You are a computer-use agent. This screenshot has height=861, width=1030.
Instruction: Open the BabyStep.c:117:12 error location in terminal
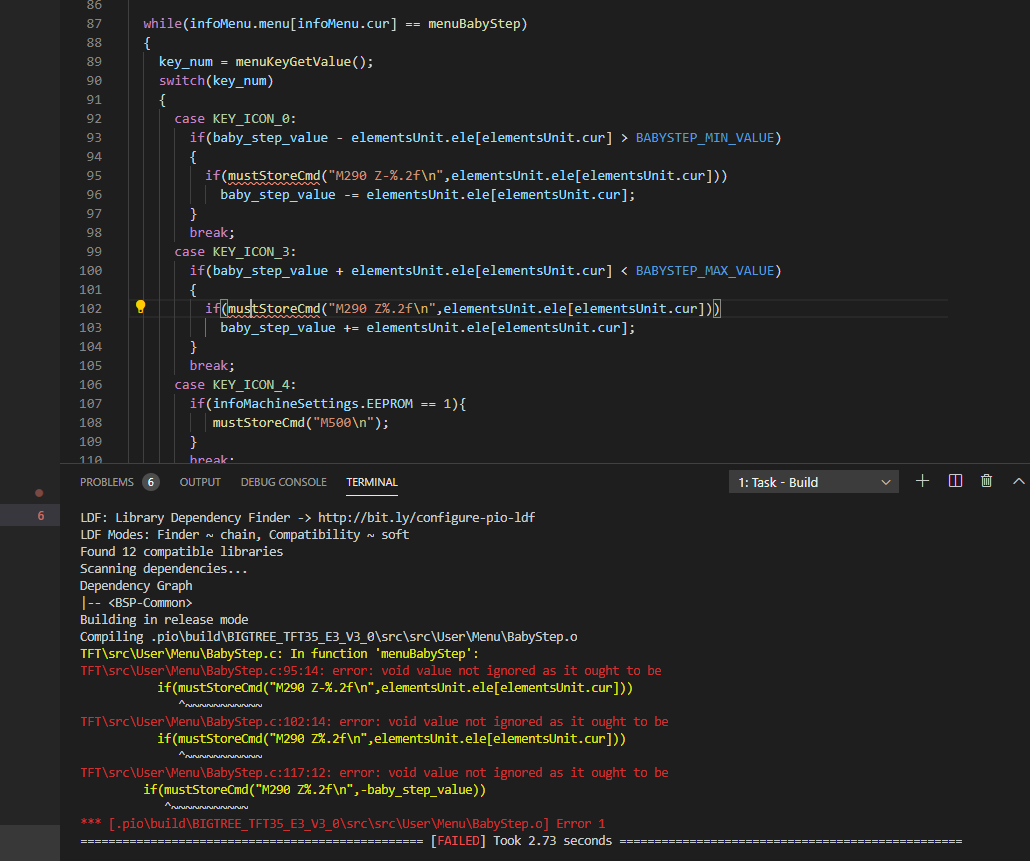pos(206,773)
